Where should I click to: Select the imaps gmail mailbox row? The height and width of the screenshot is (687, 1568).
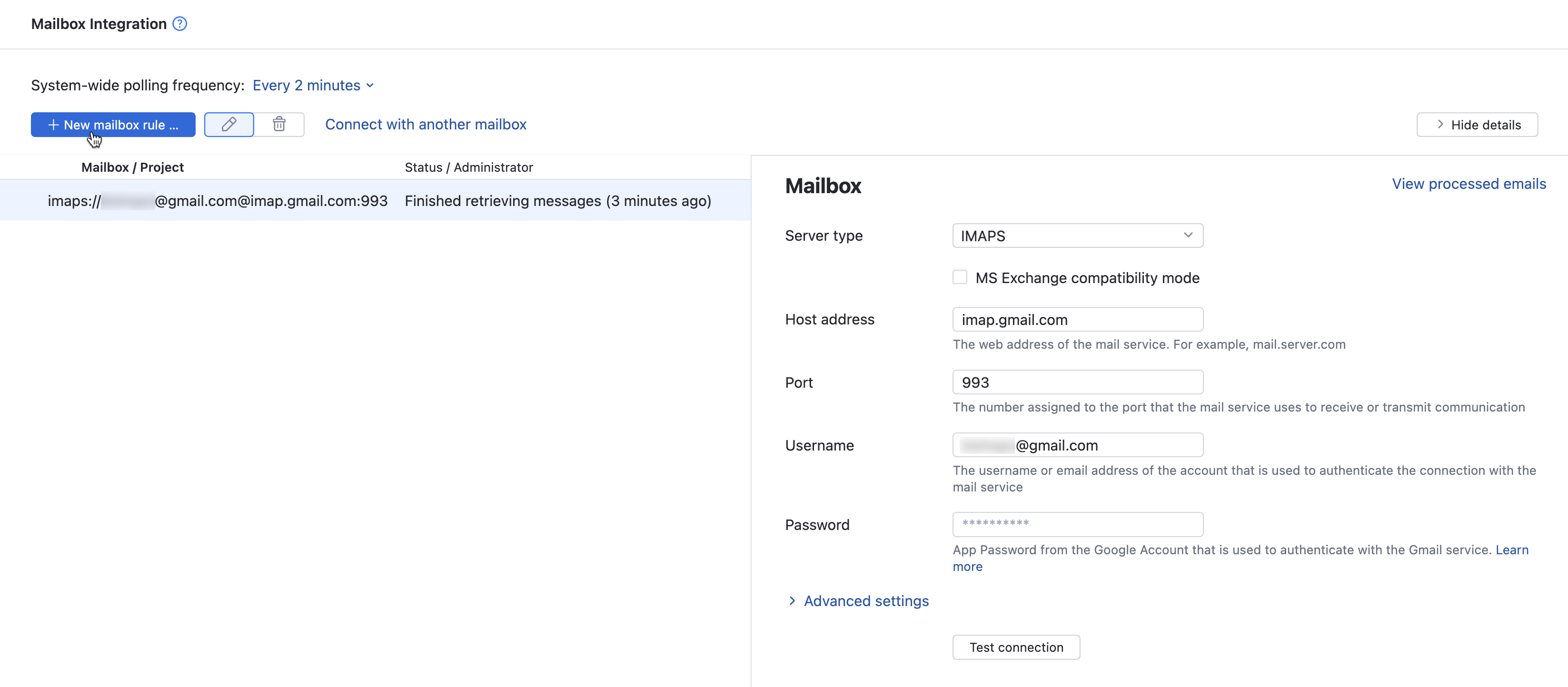click(375, 201)
